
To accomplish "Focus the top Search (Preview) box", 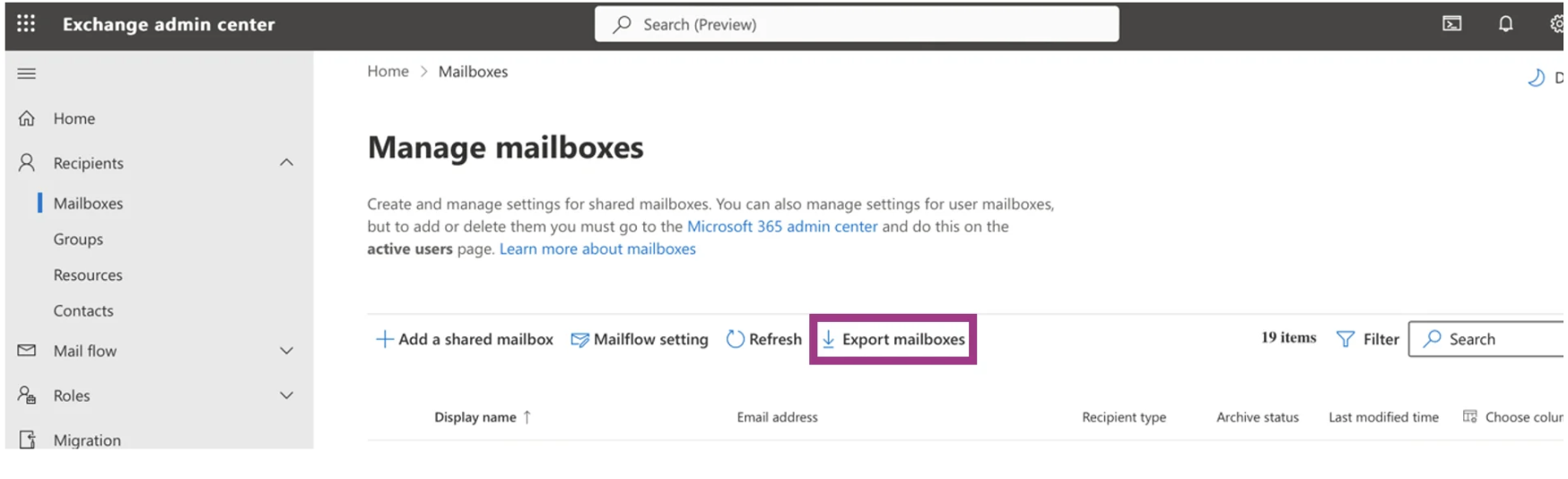I will click(857, 24).
